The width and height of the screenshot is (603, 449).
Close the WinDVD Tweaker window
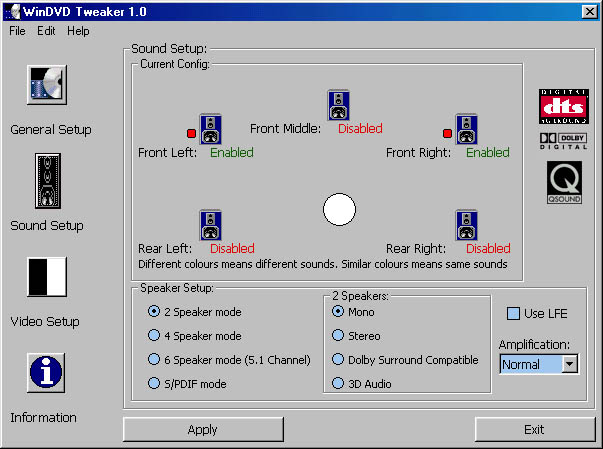click(x=590, y=12)
